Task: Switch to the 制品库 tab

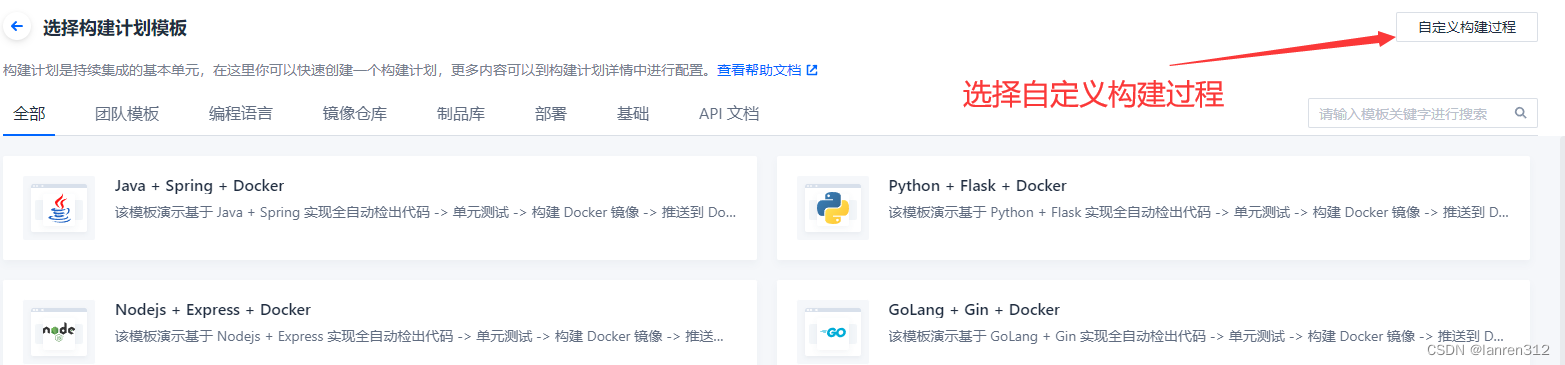Action: pyautogui.click(x=461, y=114)
